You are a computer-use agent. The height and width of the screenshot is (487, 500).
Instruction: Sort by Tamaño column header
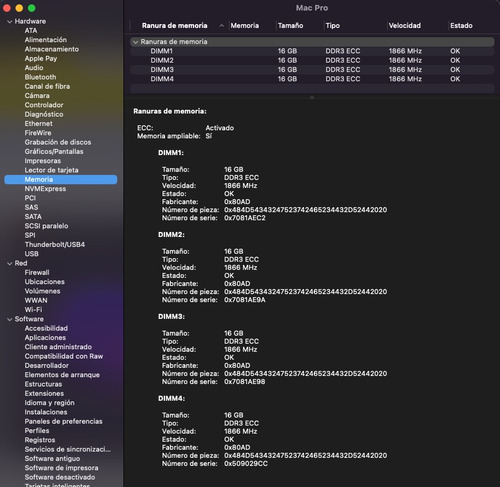(x=290, y=26)
